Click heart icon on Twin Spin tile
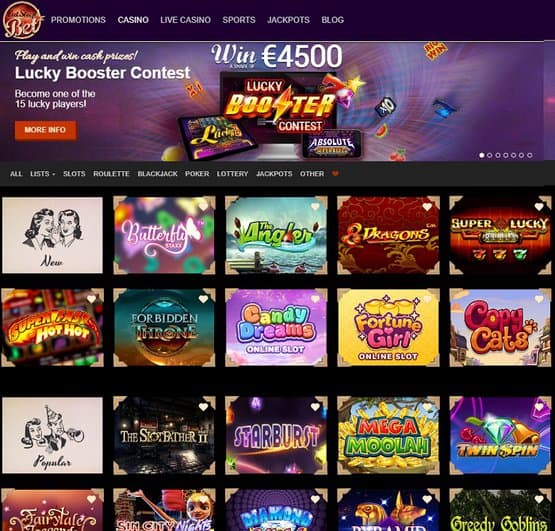Viewport: 555px width, 531px height. (x=539, y=407)
